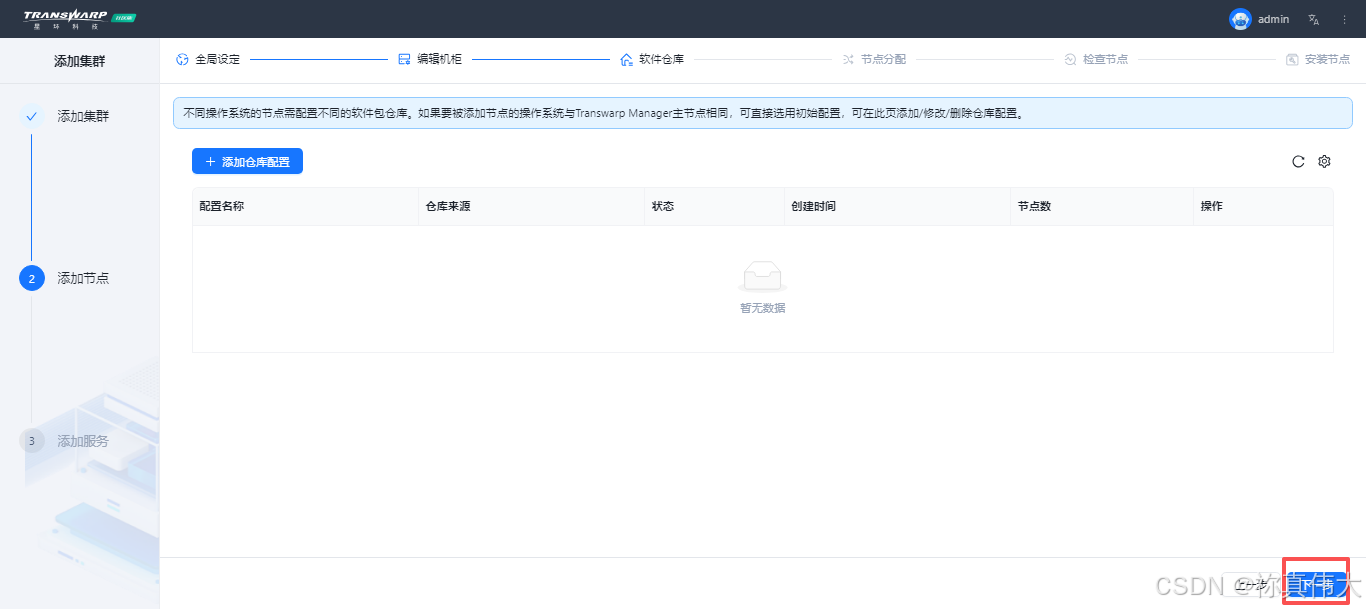Click the step 2 circle 添加节点
The width and height of the screenshot is (1366, 609).
32,278
